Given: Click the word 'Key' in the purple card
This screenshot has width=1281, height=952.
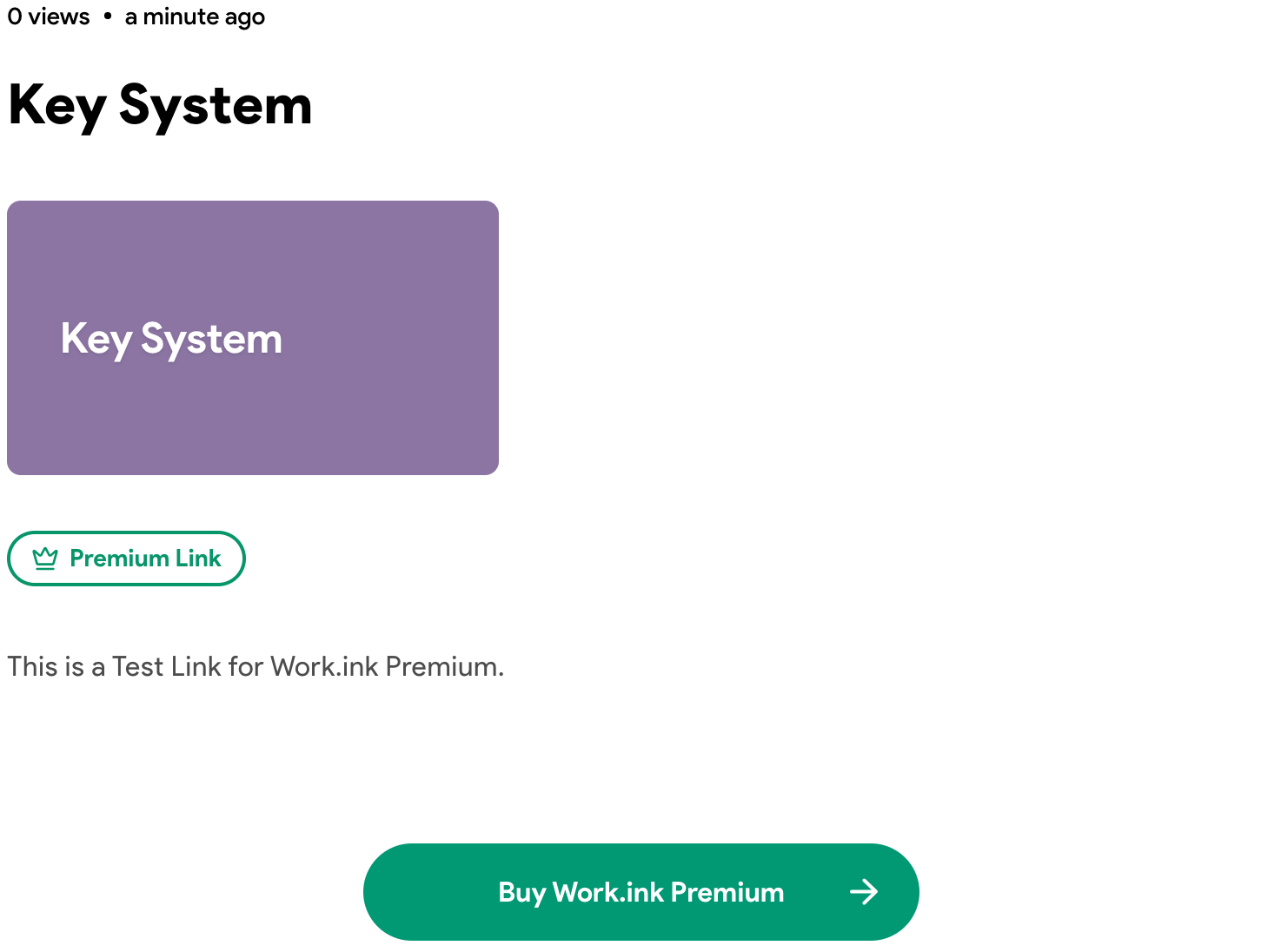Looking at the screenshot, I should click(x=96, y=340).
